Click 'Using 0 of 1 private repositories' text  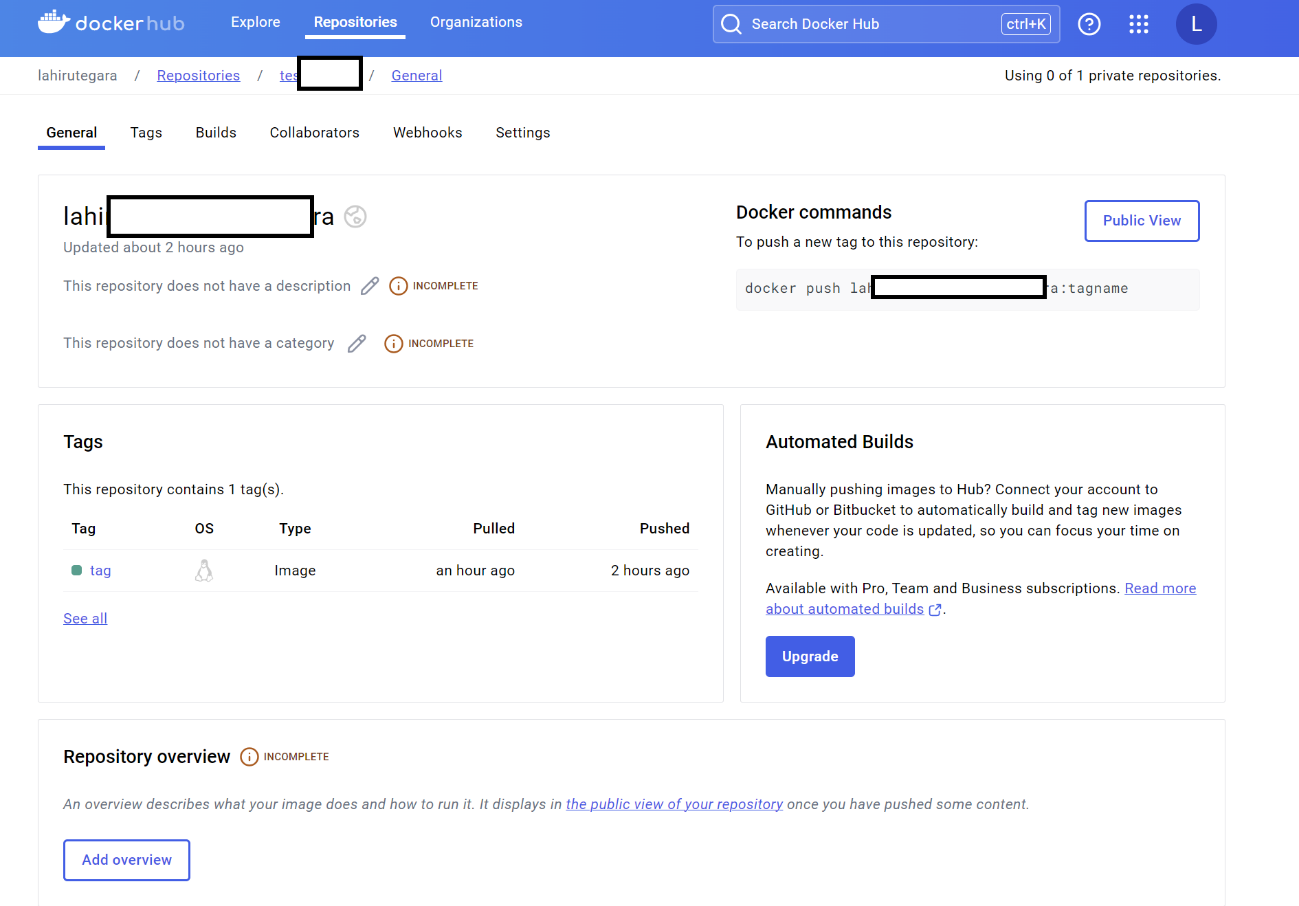point(1113,76)
